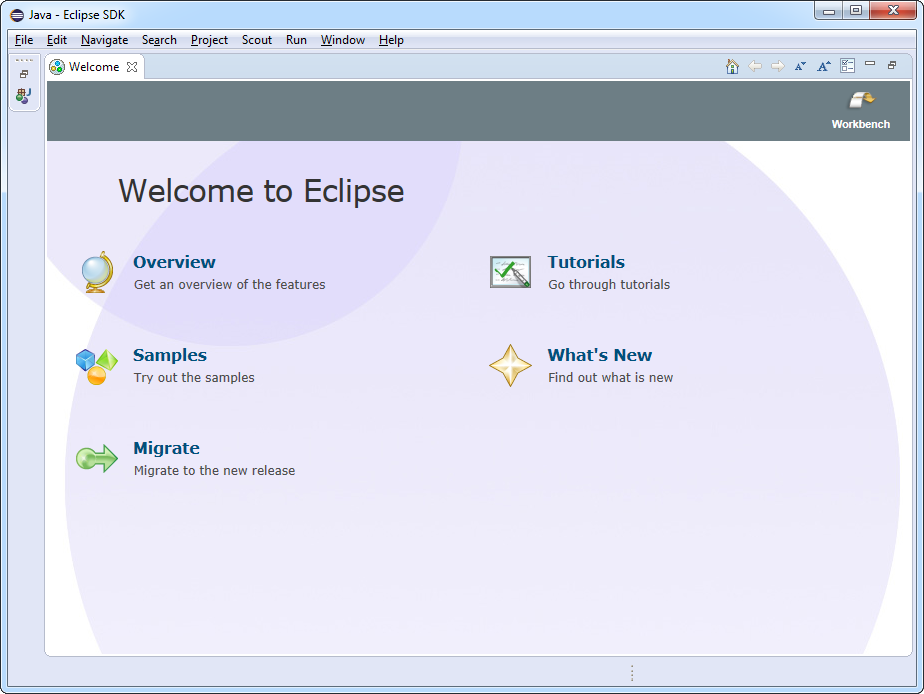Follow the Migrate heading link

(x=167, y=449)
